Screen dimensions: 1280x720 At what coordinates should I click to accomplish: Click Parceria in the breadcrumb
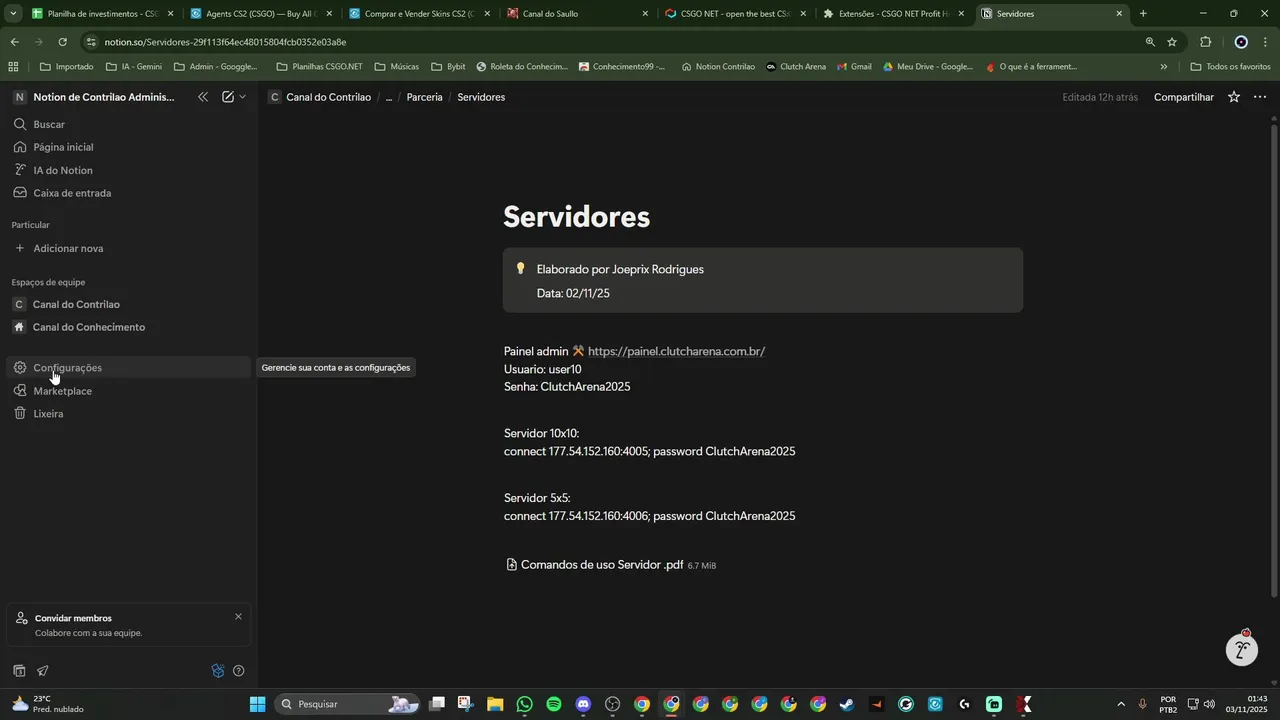tap(424, 97)
